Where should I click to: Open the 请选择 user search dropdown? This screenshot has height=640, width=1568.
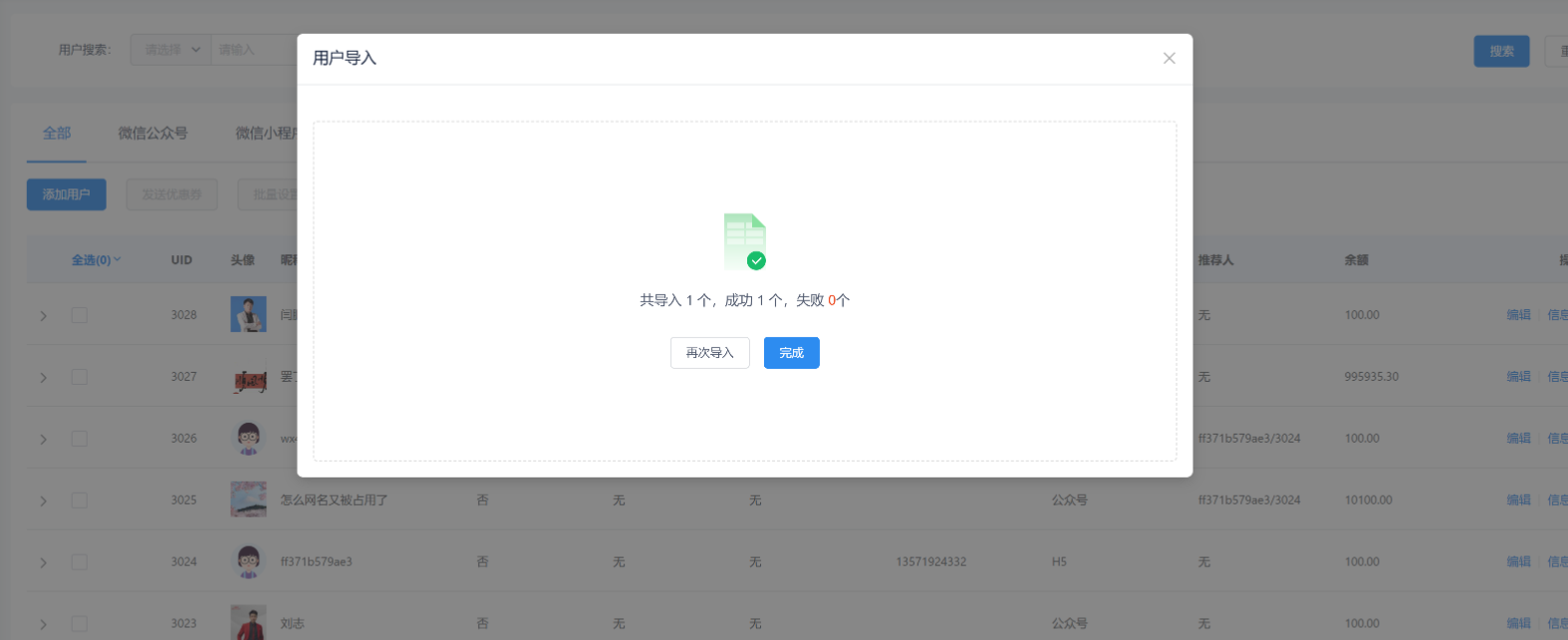170,50
